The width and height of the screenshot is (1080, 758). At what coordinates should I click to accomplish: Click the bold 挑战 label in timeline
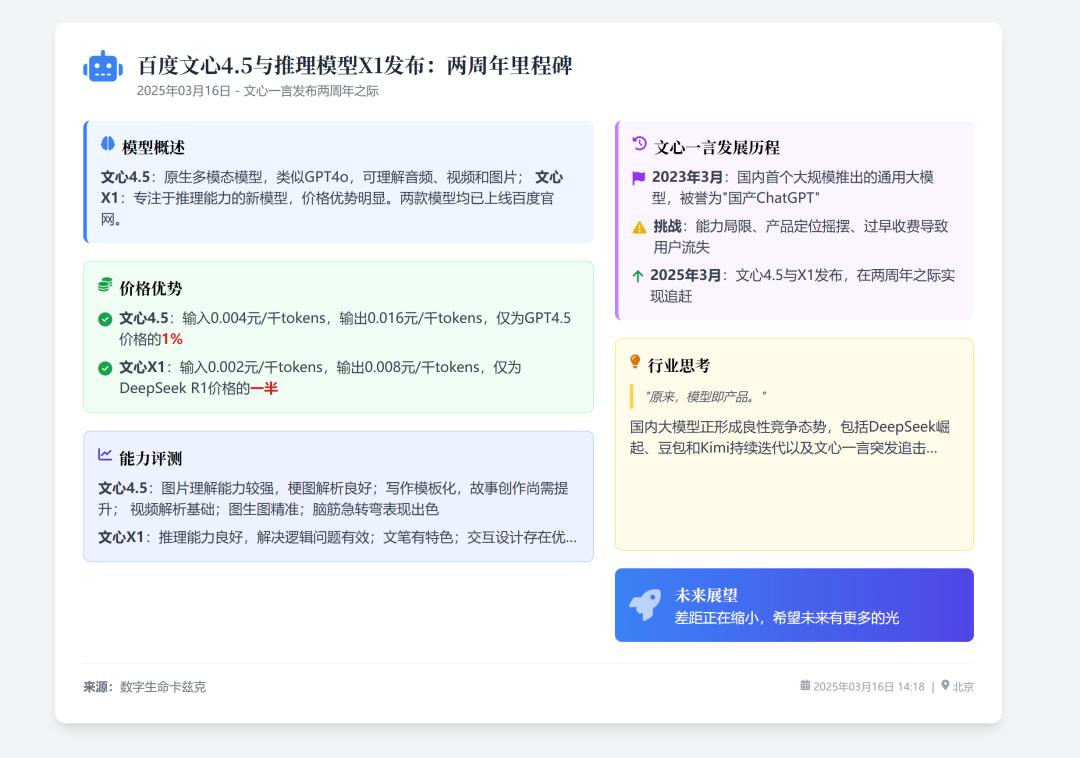[667, 226]
